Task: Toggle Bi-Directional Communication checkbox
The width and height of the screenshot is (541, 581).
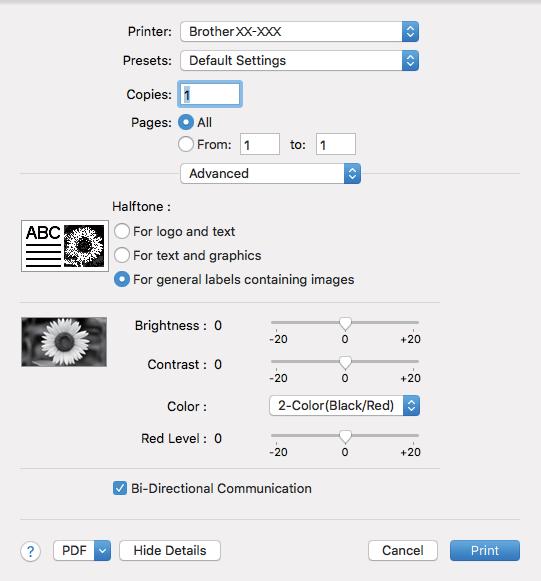Action: 120,488
